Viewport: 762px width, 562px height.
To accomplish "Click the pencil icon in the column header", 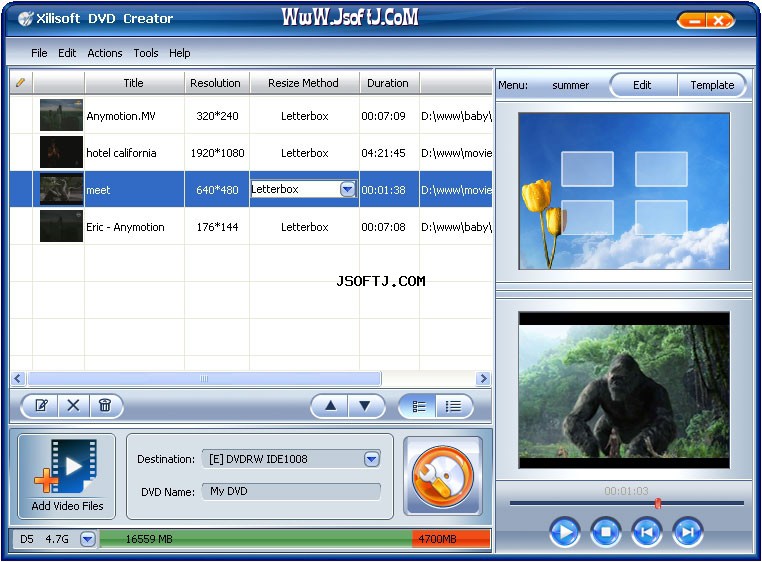I will pos(20,83).
